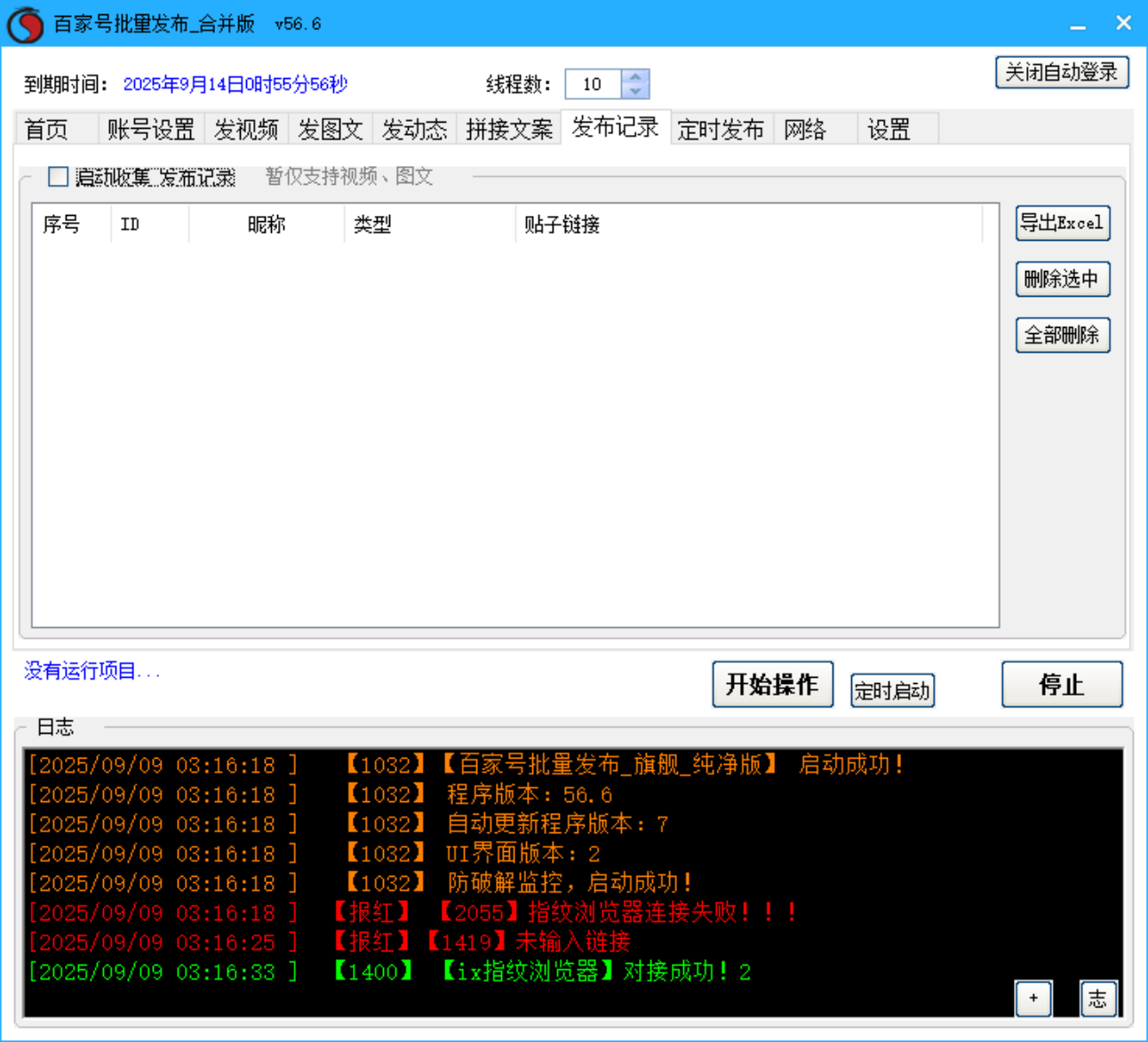Click the 停止 button
This screenshot has width=1148, height=1042.
tap(1062, 685)
